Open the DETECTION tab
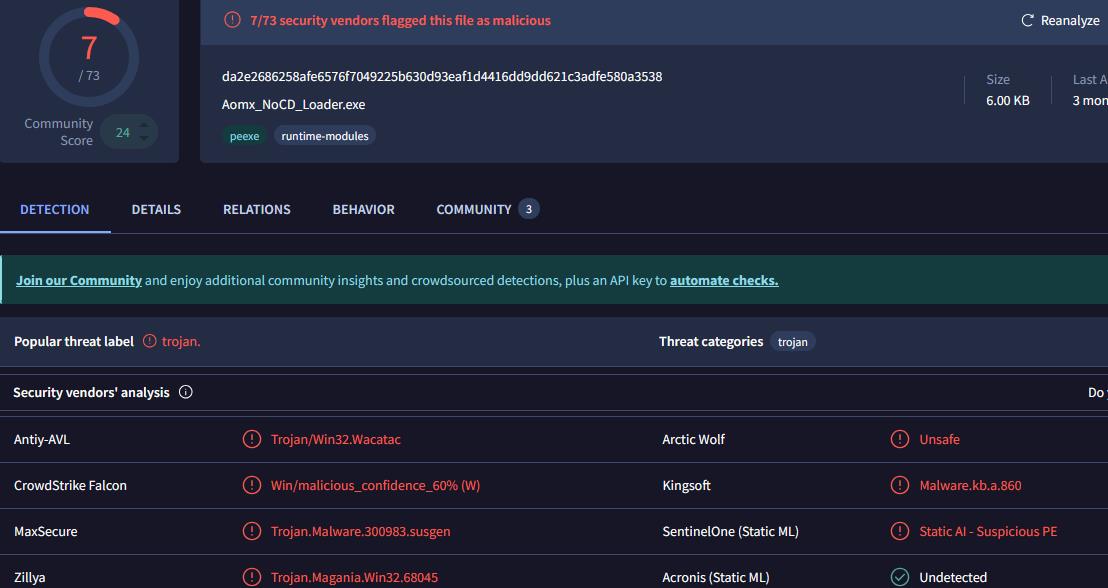 54,209
